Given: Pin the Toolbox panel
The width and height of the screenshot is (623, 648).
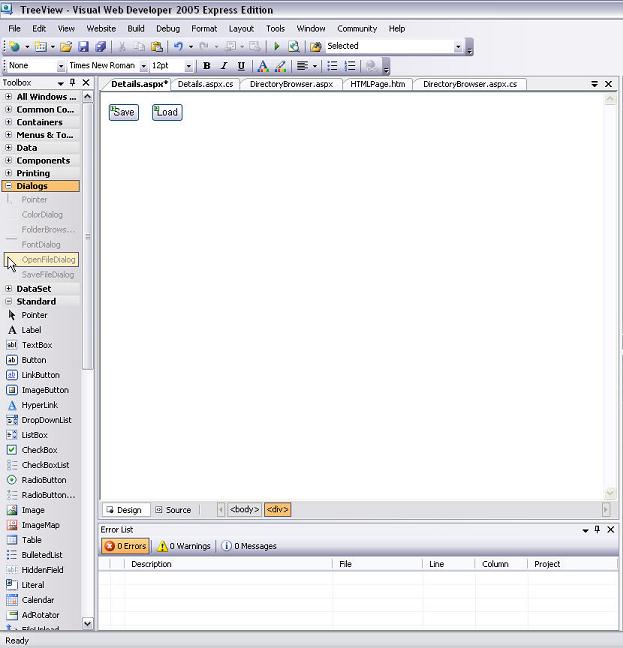Looking at the screenshot, I should 73,83.
